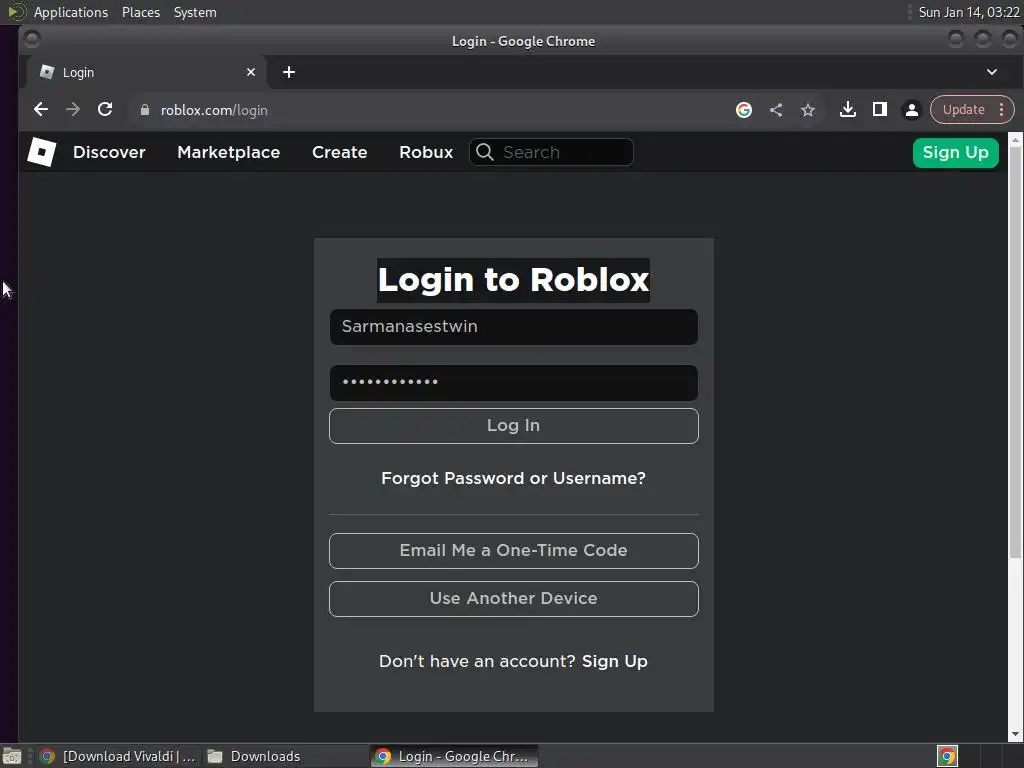The image size is (1024, 768).
Task: Toggle the side panel icon
Action: pyautogui.click(x=880, y=110)
